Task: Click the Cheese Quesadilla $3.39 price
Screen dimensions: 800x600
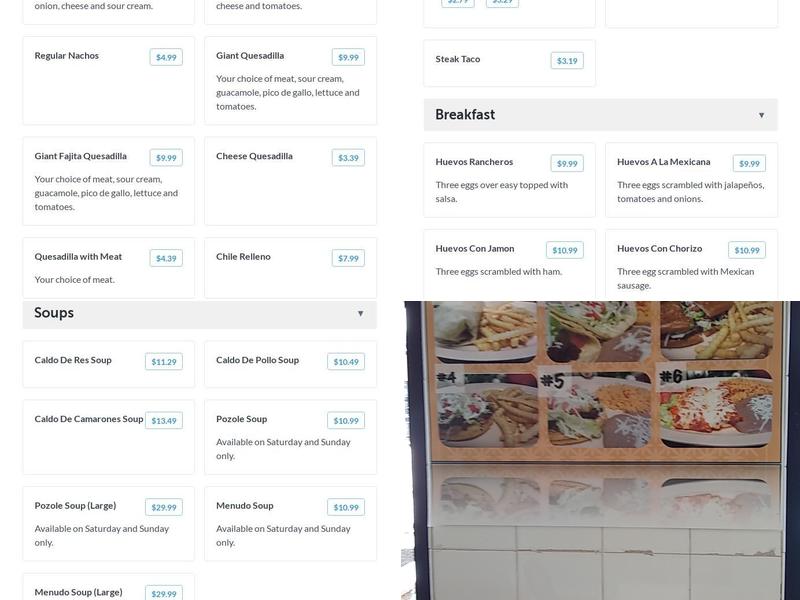Action: click(x=348, y=157)
